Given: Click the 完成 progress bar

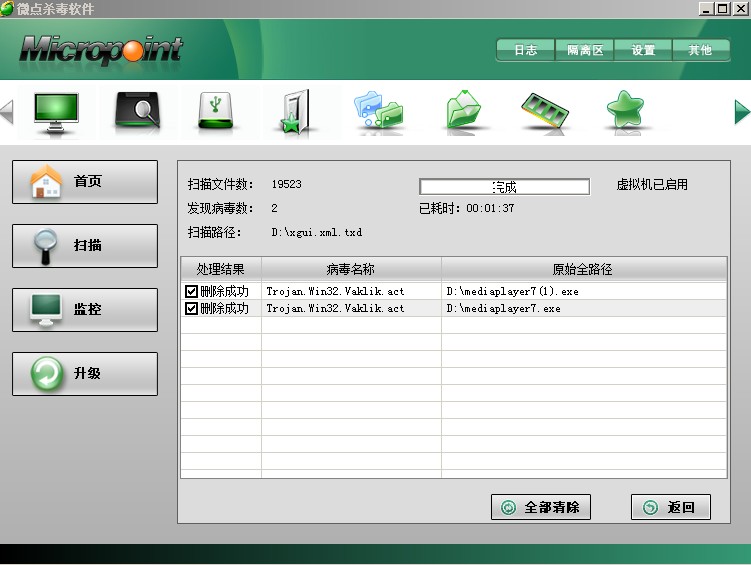Looking at the screenshot, I should [x=504, y=187].
